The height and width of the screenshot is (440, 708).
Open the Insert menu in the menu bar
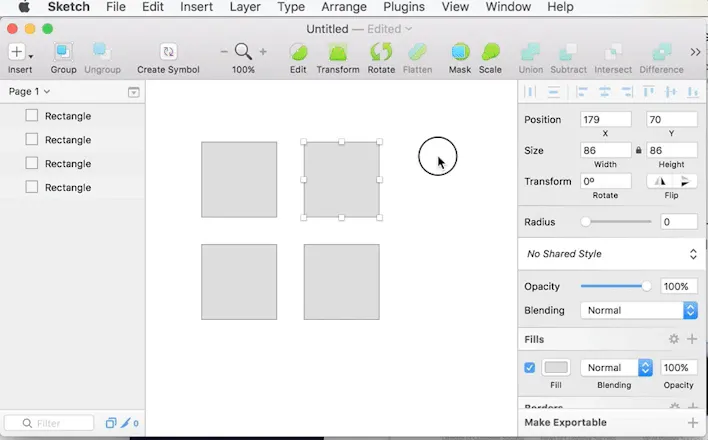pos(196,7)
